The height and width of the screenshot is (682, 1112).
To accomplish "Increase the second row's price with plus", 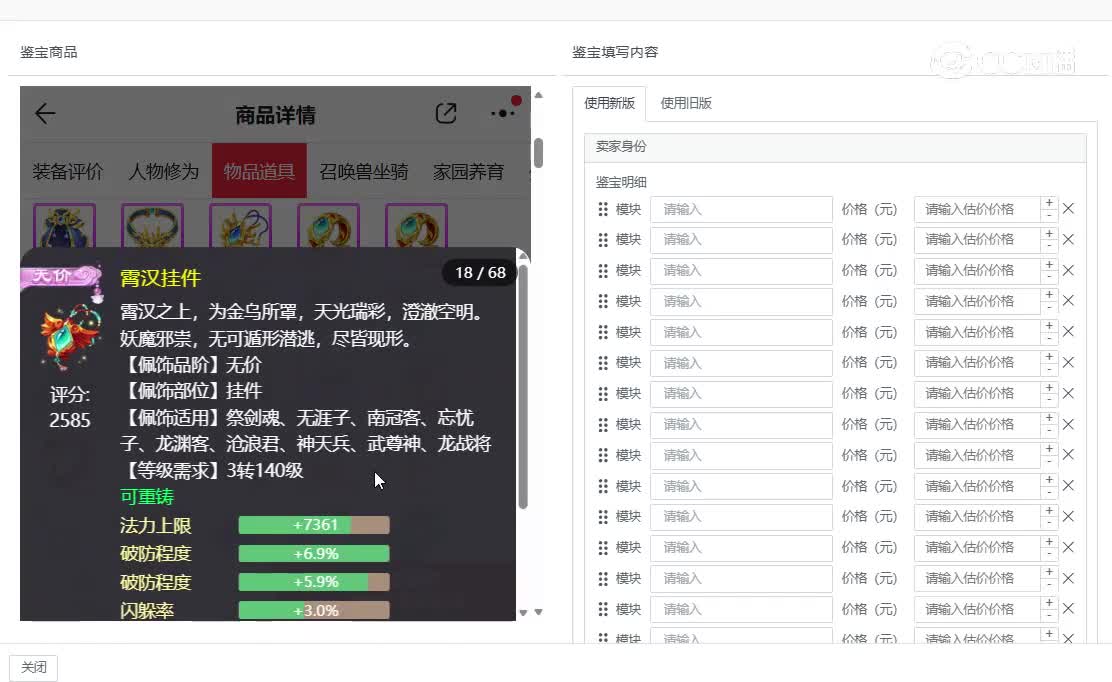I will 1049,233.
